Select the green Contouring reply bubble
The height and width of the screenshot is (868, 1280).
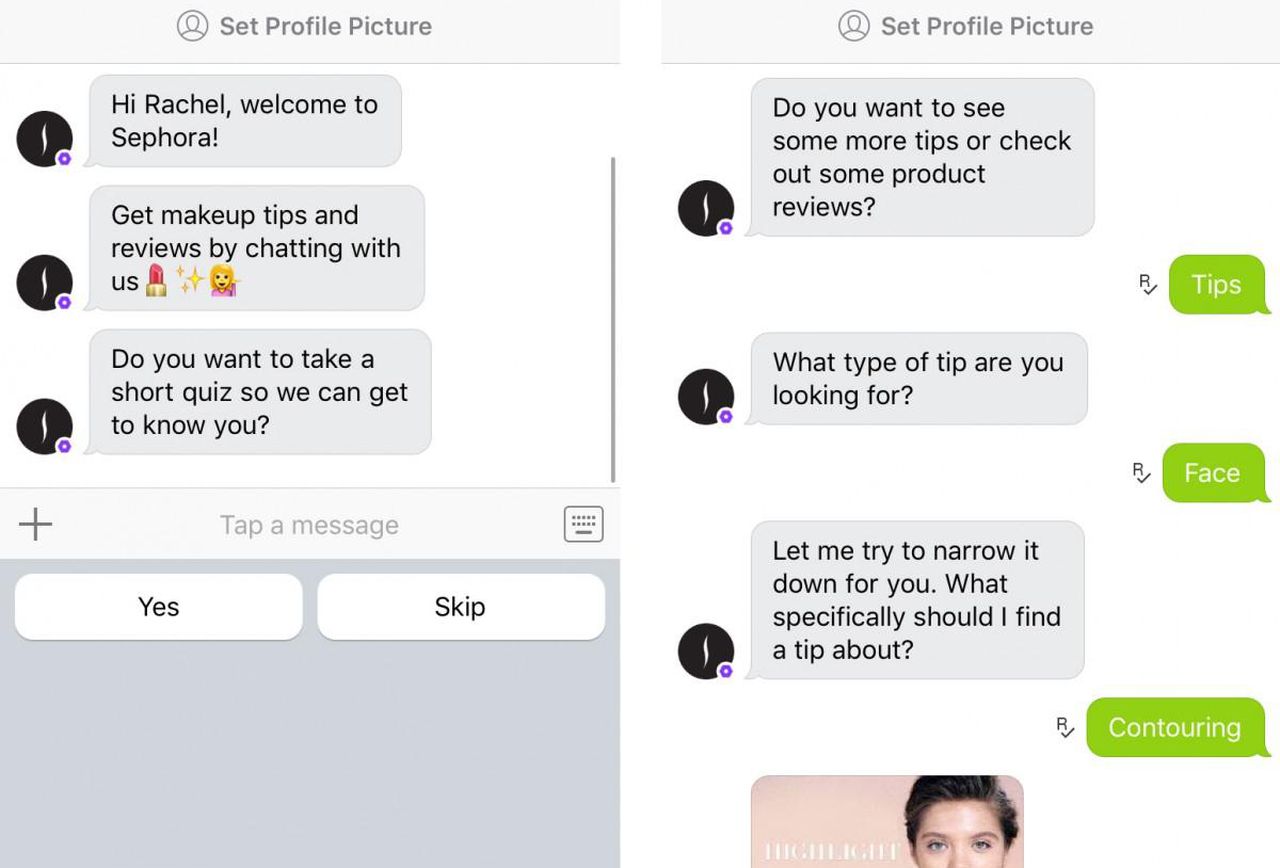(x=1173, y=728)
